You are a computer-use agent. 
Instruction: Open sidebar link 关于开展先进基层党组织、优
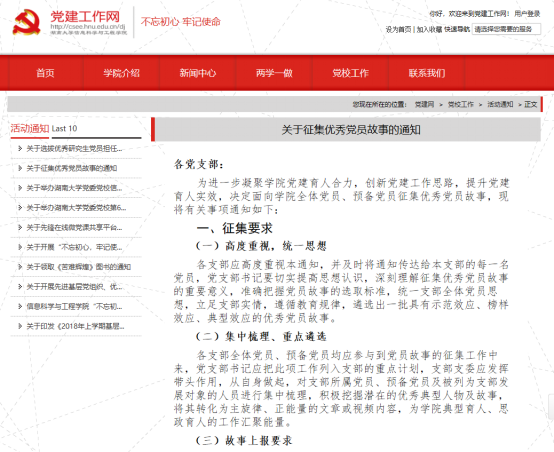[74, 287]
